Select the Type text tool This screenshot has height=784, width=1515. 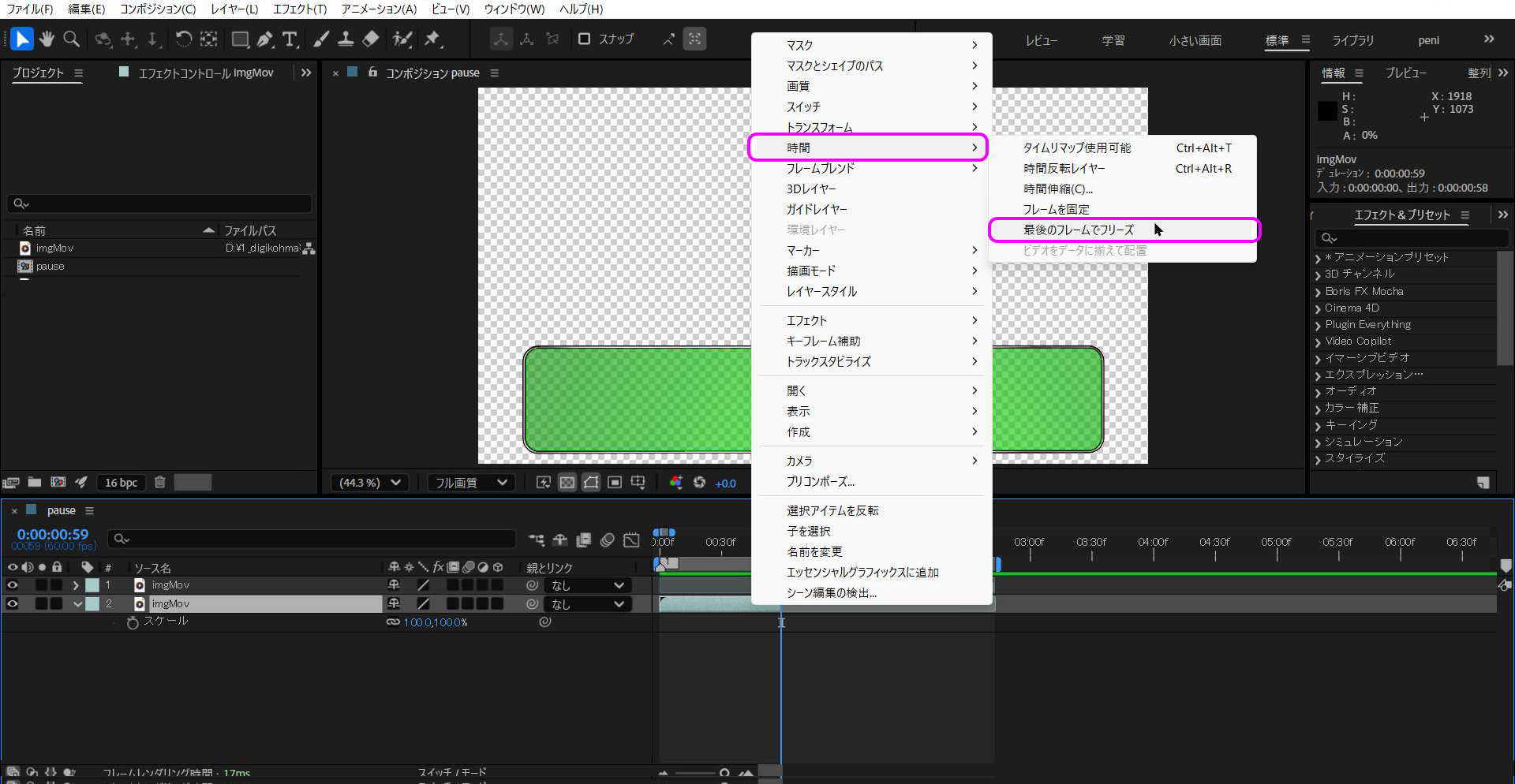[290, 39]
